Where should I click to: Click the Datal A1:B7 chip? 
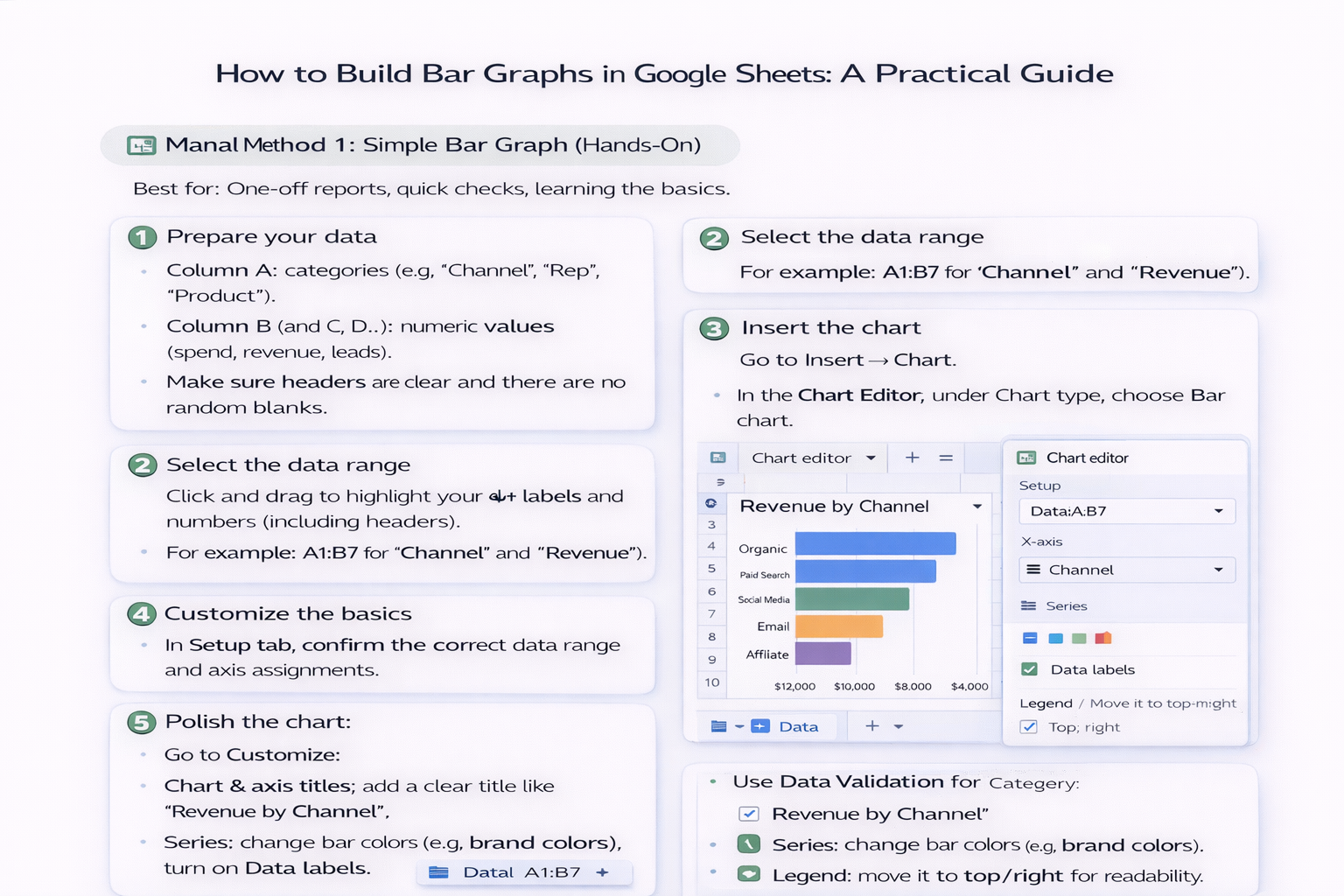click(524, 872)
